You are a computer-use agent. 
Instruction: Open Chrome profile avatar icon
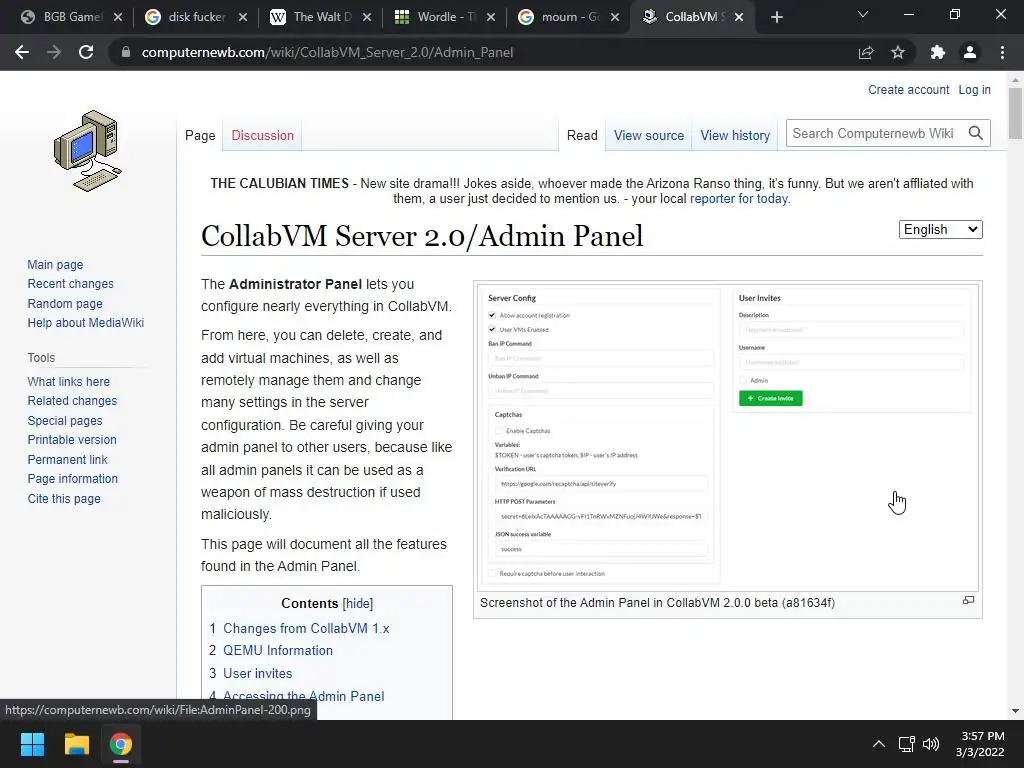970,52
